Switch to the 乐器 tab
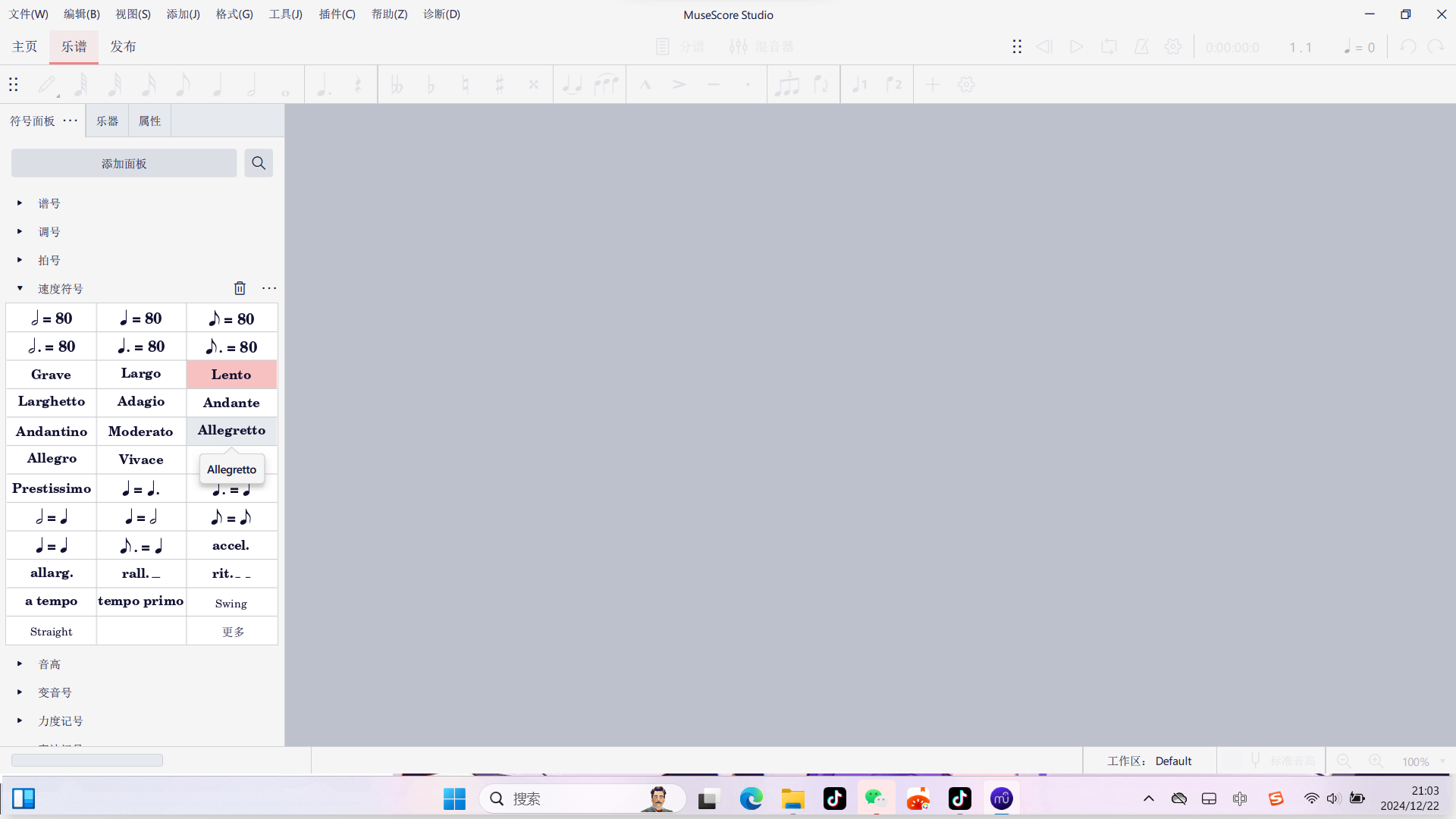The width and height of the screenshot is (1456, 819). pos(107,120)
